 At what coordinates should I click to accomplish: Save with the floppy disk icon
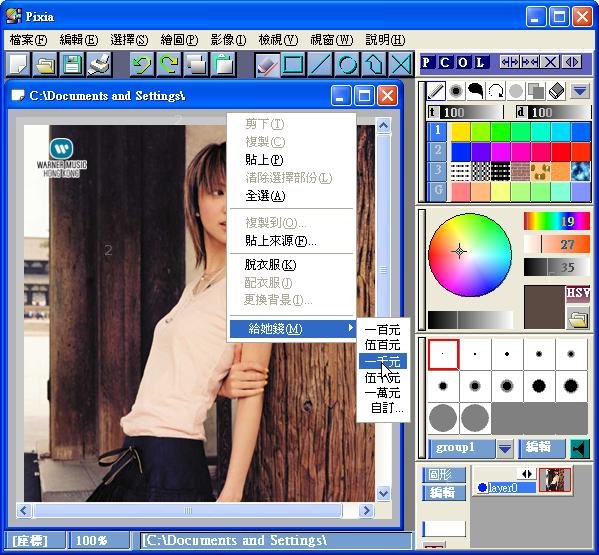72,64
